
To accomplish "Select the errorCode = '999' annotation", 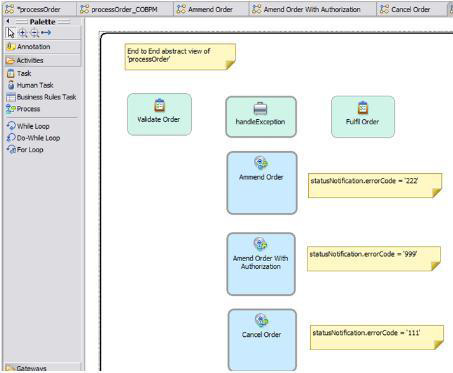I will 374,259.
